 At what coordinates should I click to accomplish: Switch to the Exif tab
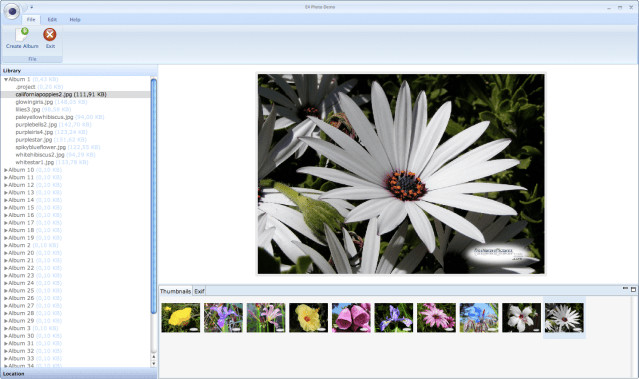tap(199, 291)
